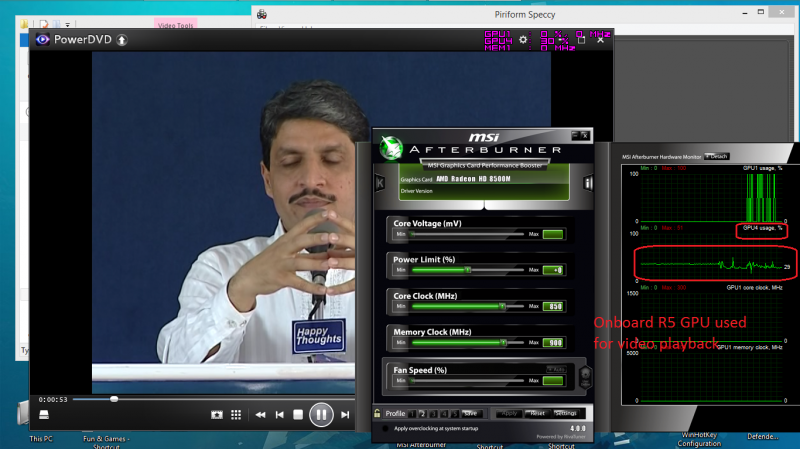Screen dimensions: 800x449
Task: Click the GPU1 memory clock graph
Action: [x=711, y=377]
